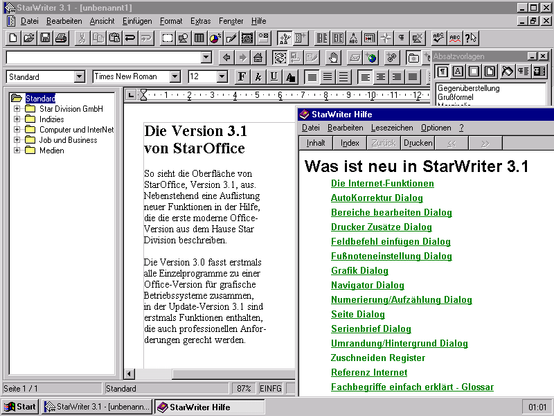Image resolution: width=554 pixels, height=416 pixels.
Task: Click the Print icon in the toolbar
Action: pyautogui.click(x=61, y=38)
